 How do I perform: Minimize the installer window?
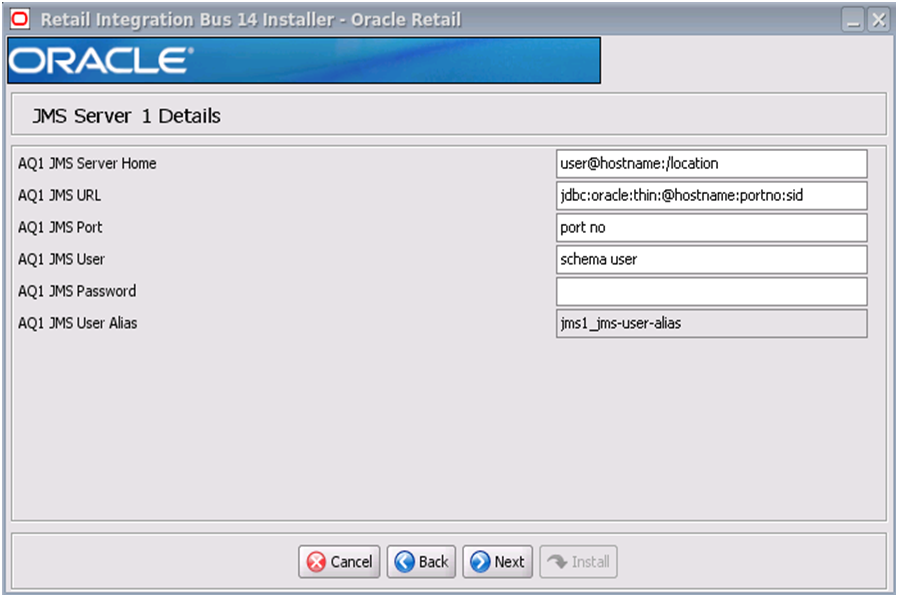coord(853,21)
